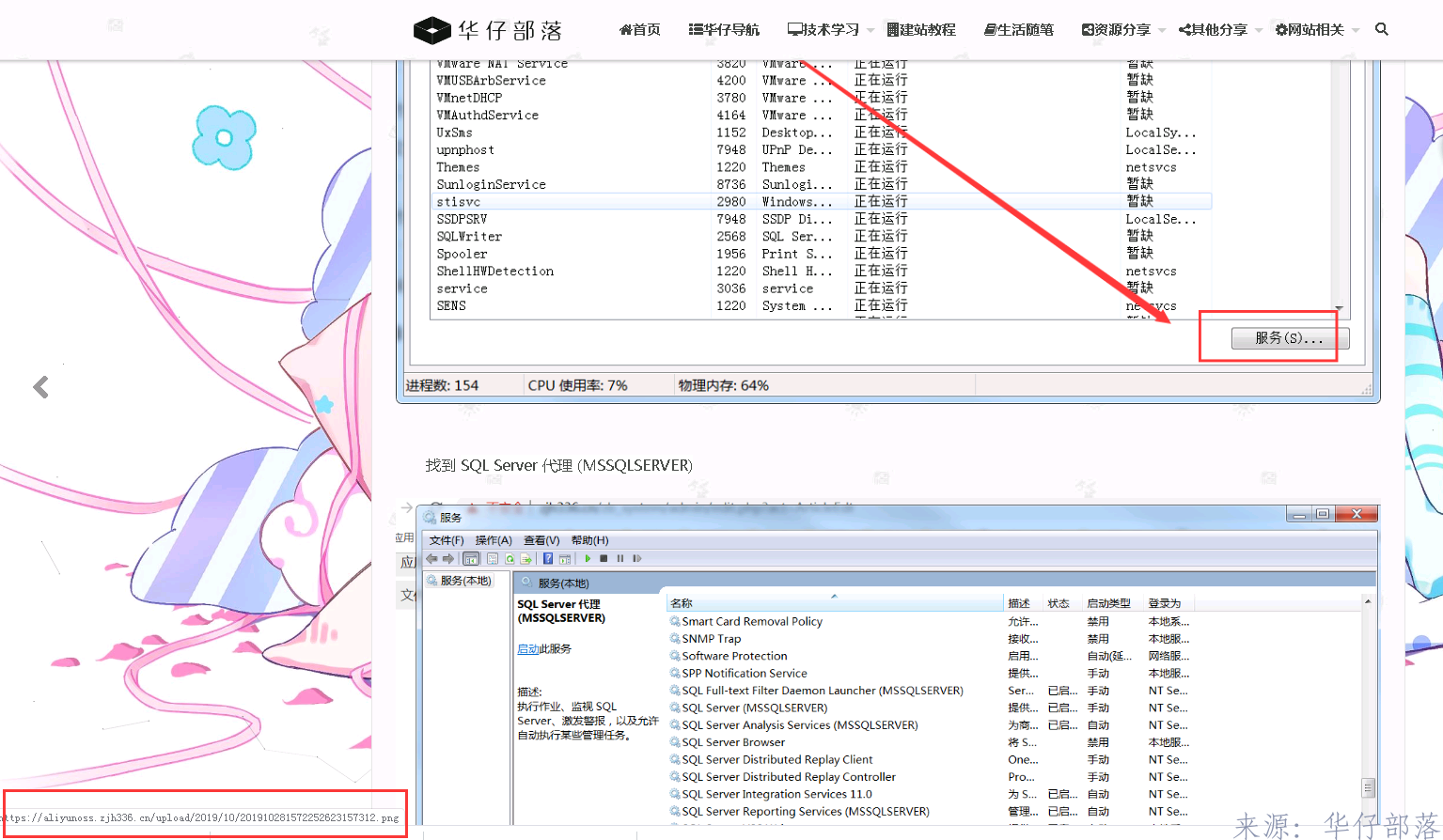Image resolution: width=1443 pixels, height=840 pixels.
Task: Expand the 网站相关 dropdown arrow
Action: (x=1356, y=30)
